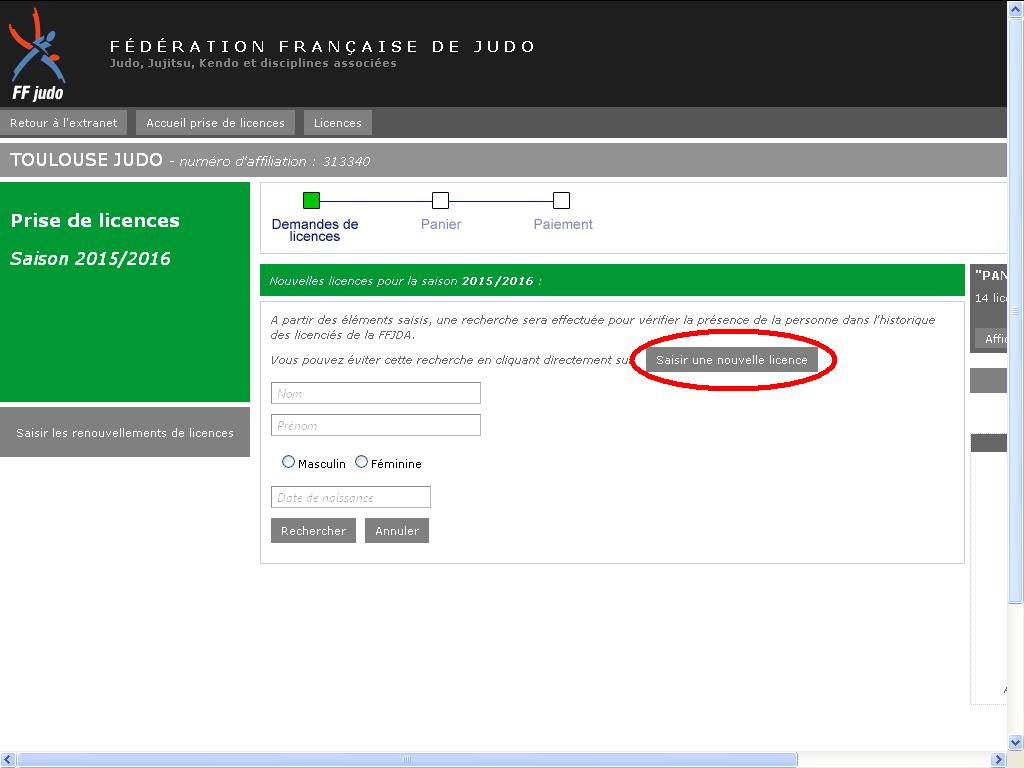This screenshot has width=1024, height=768.
Task: Click the vertical scrollbar down arrow
Action: point(1016,743)
